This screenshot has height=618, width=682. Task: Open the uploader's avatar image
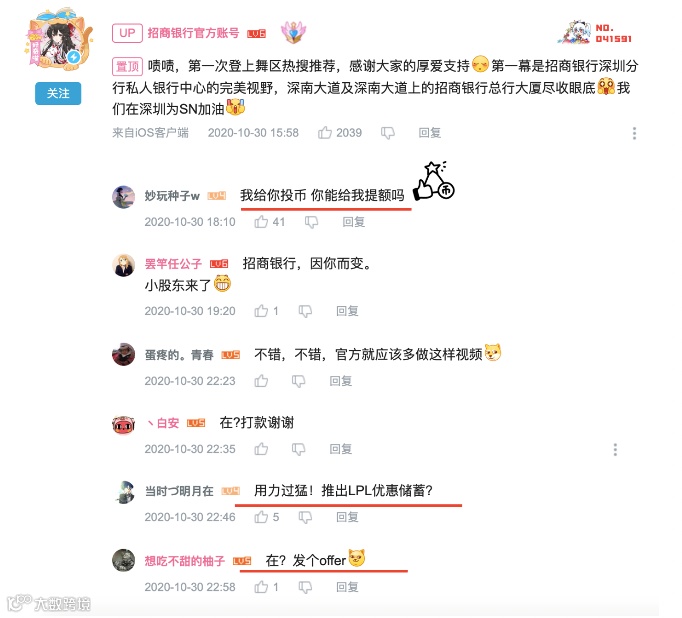[x=58, y=38]
